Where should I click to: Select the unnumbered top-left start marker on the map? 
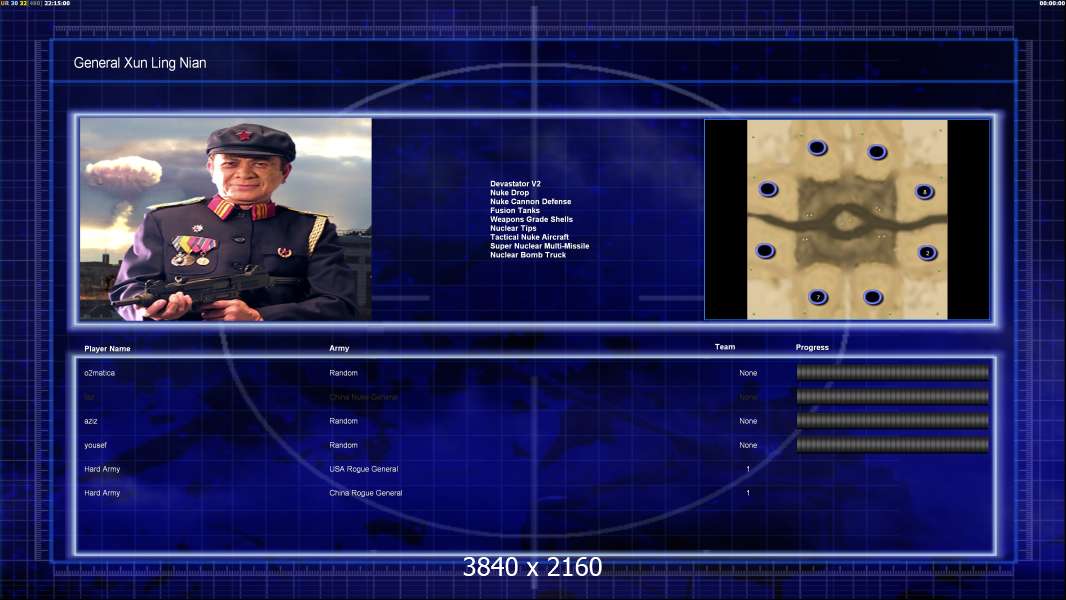pos(817,147)
